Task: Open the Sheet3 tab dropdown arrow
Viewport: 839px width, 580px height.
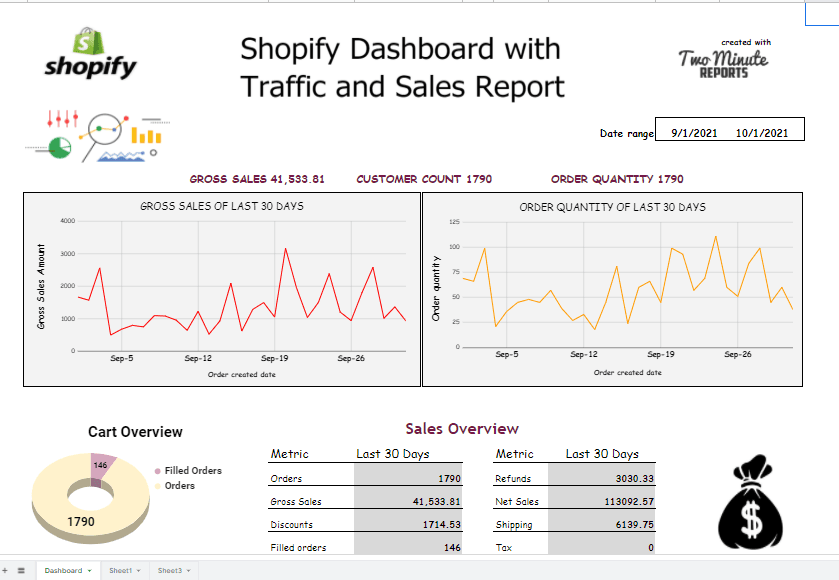Action: [187, 570]
